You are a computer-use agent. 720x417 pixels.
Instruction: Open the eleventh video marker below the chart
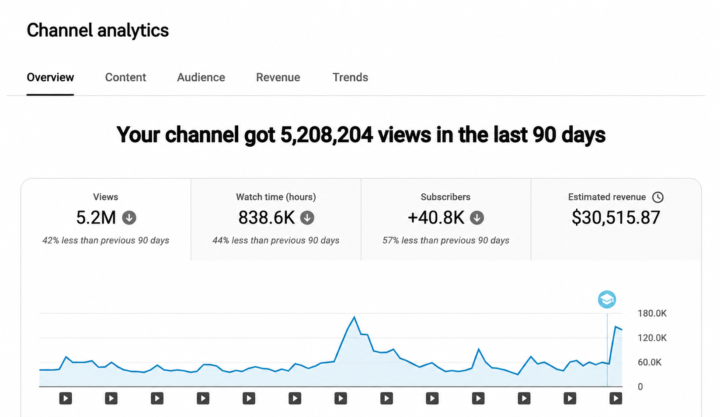pos(524,398)
